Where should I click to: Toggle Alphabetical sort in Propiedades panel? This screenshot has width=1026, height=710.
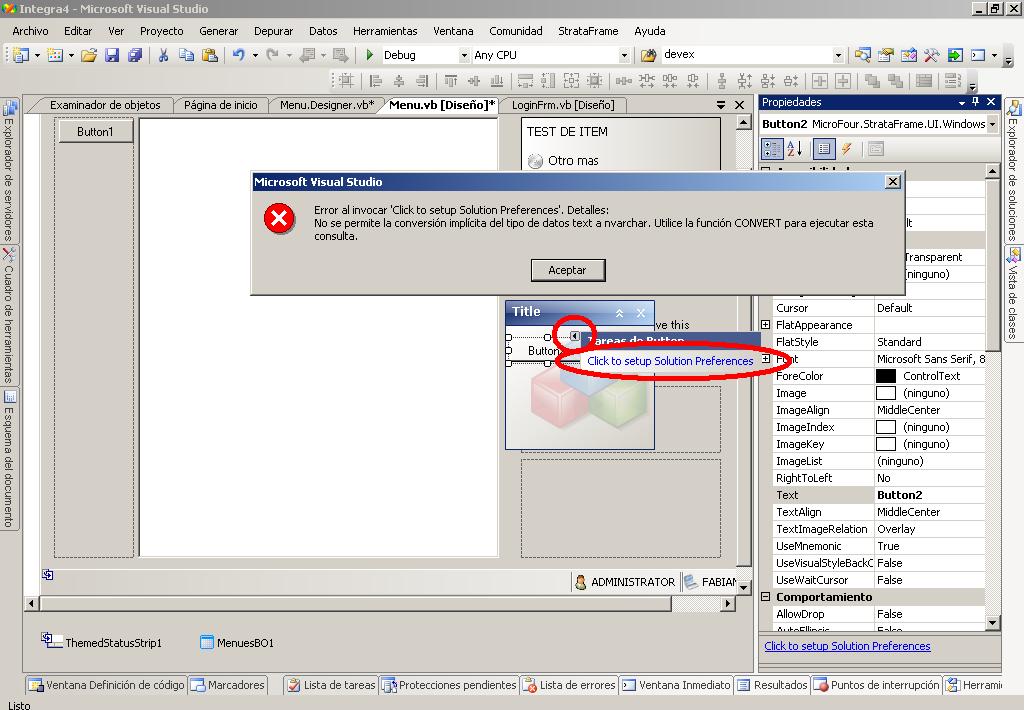(x=795, y=149)
